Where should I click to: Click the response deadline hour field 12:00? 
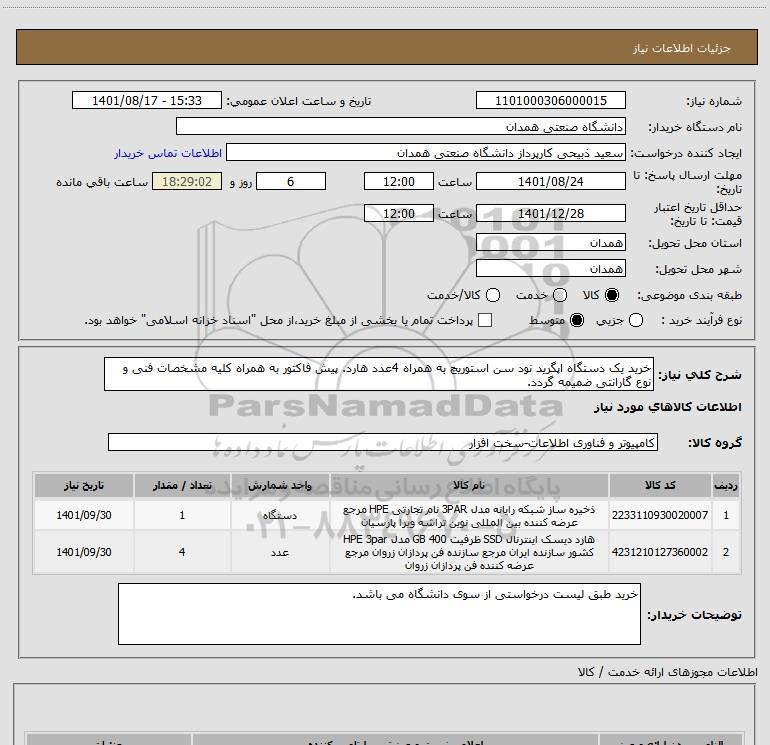click(399, 181)
